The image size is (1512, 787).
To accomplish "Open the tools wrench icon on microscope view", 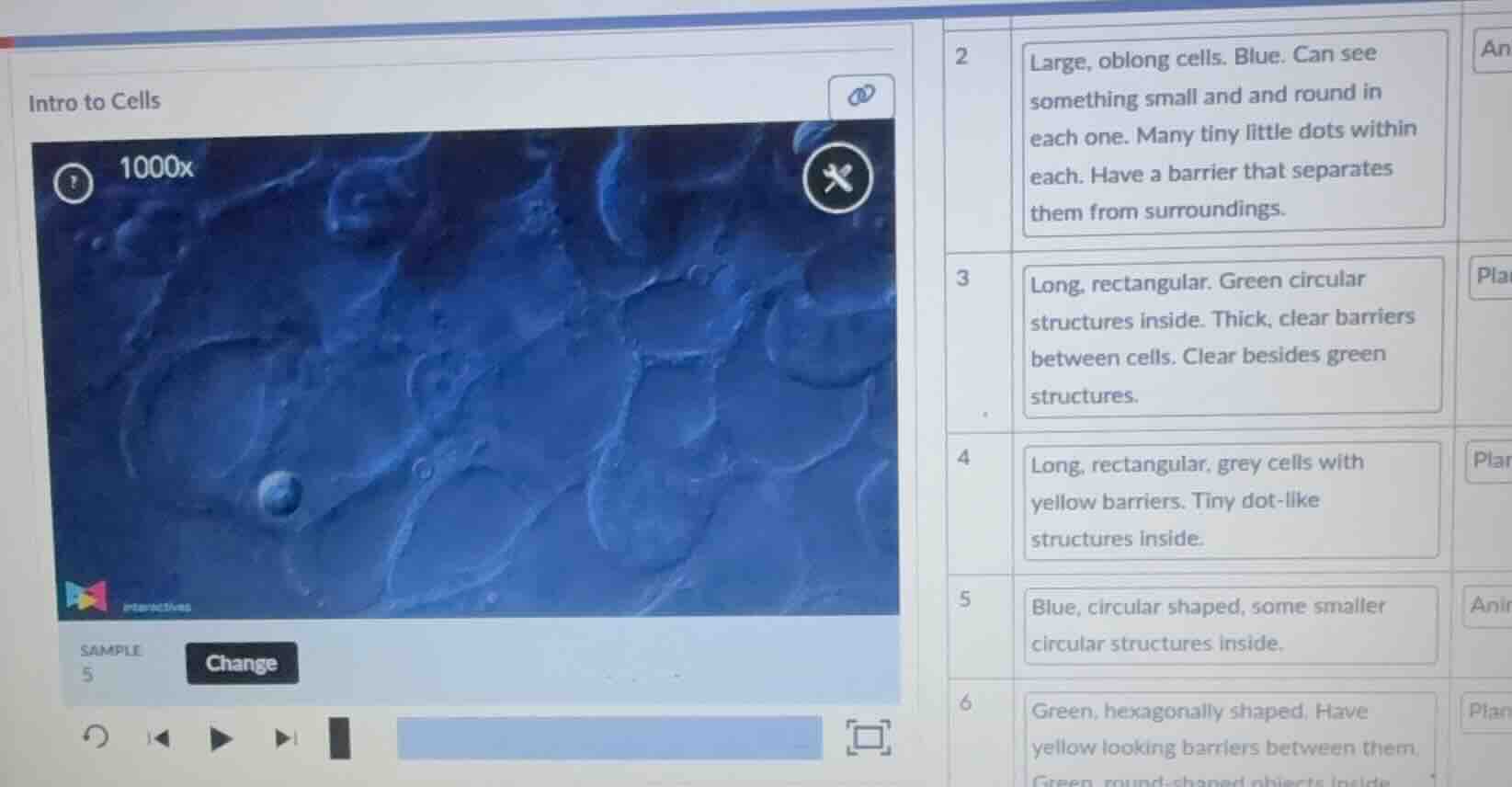I will click(836, 177).
